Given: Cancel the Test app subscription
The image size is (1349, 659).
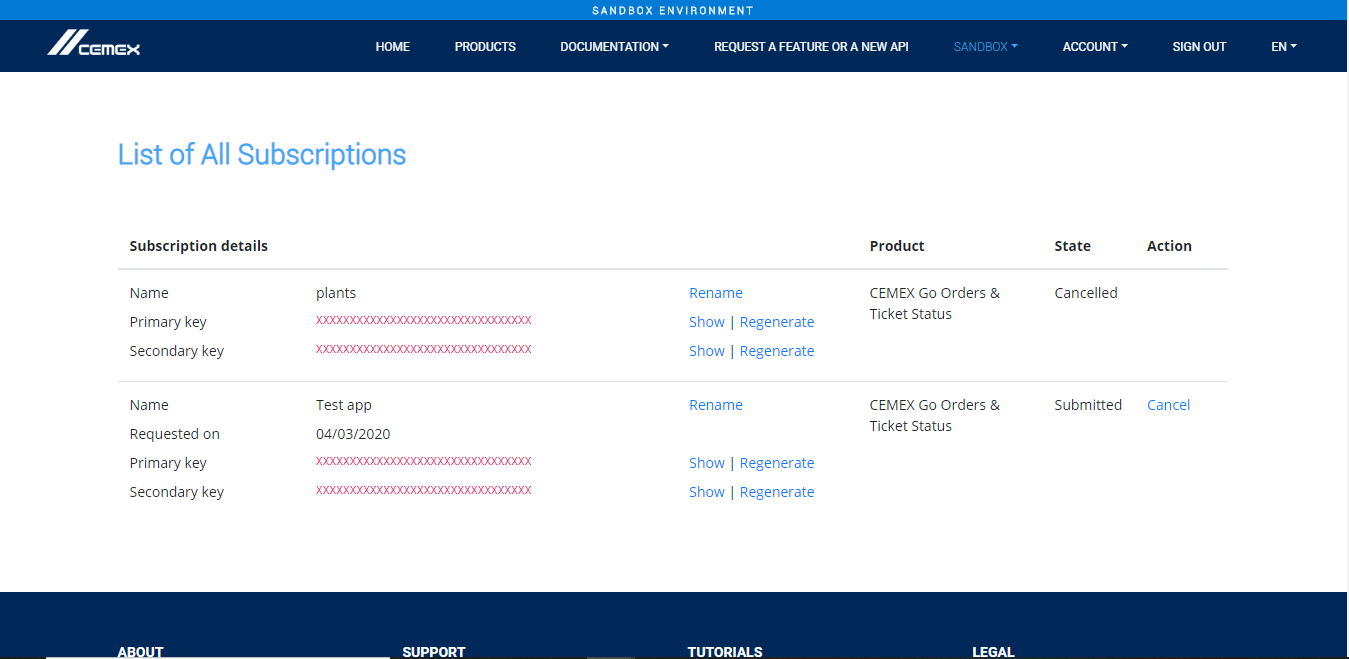Looking at the screenshot, I should [x=1168, y=405].
